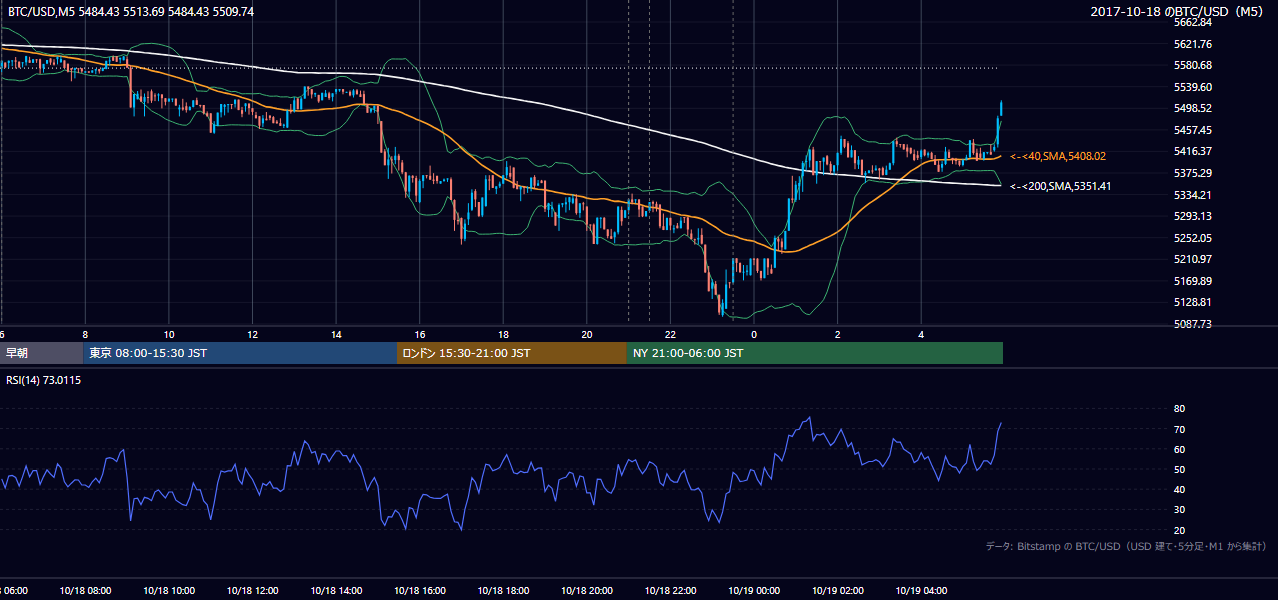Click the 'RSI(14) 73.0115' indicator label
The image size is (1278, 600).
click(44, 380)
